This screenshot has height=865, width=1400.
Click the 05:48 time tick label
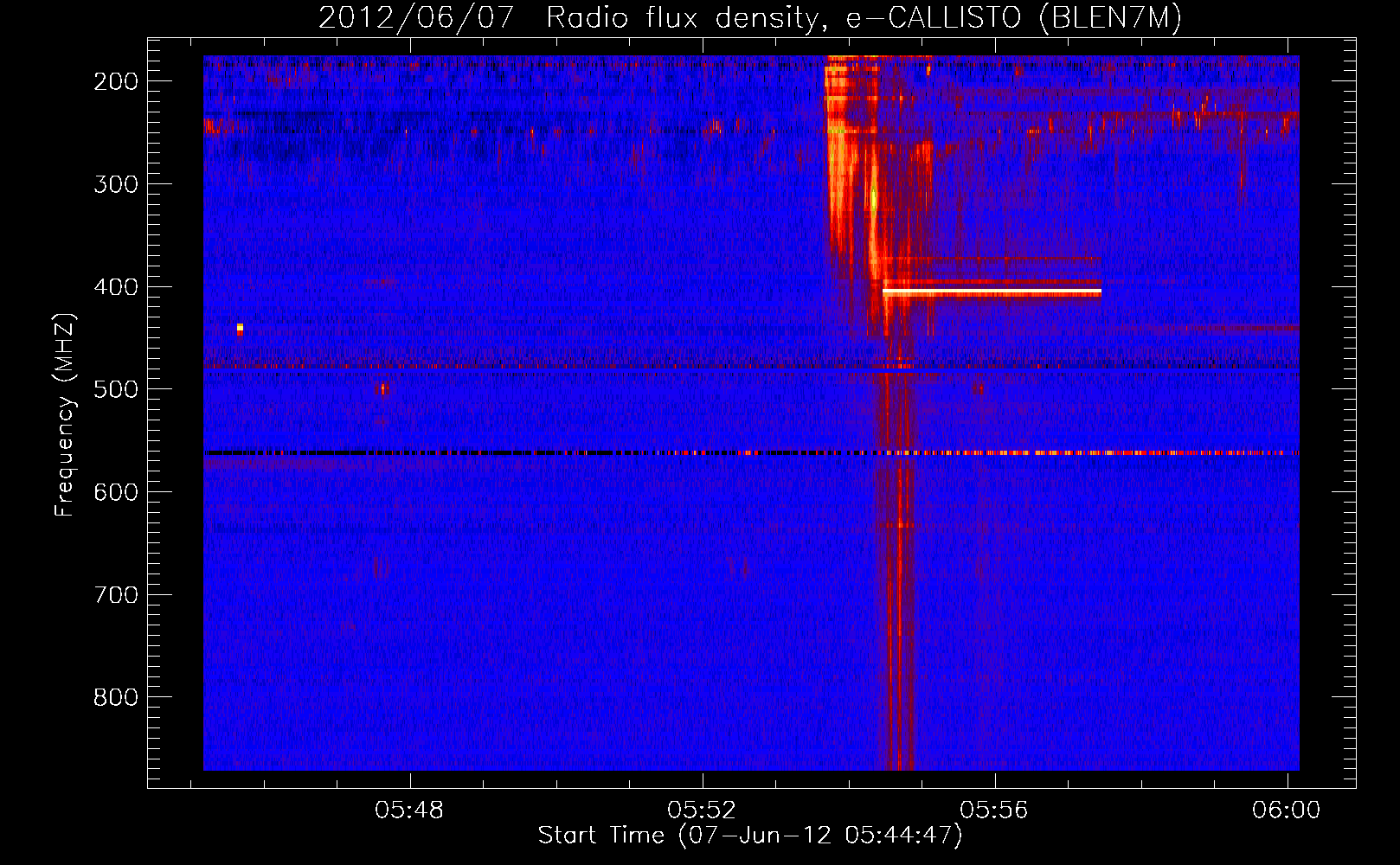click(x=409, y=811)
